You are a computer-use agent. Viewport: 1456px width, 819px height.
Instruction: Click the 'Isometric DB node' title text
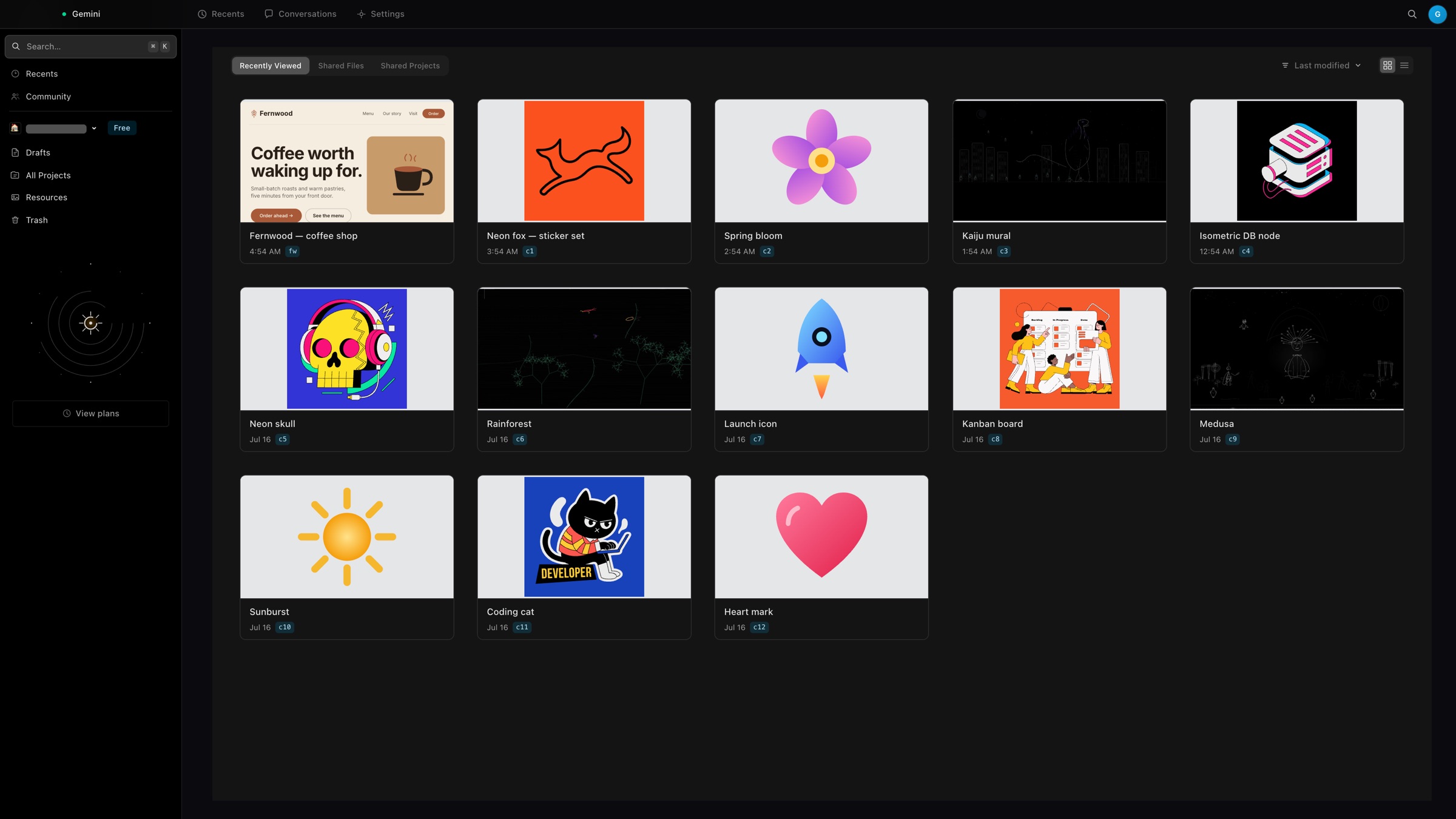click(x=1239, y=236)
